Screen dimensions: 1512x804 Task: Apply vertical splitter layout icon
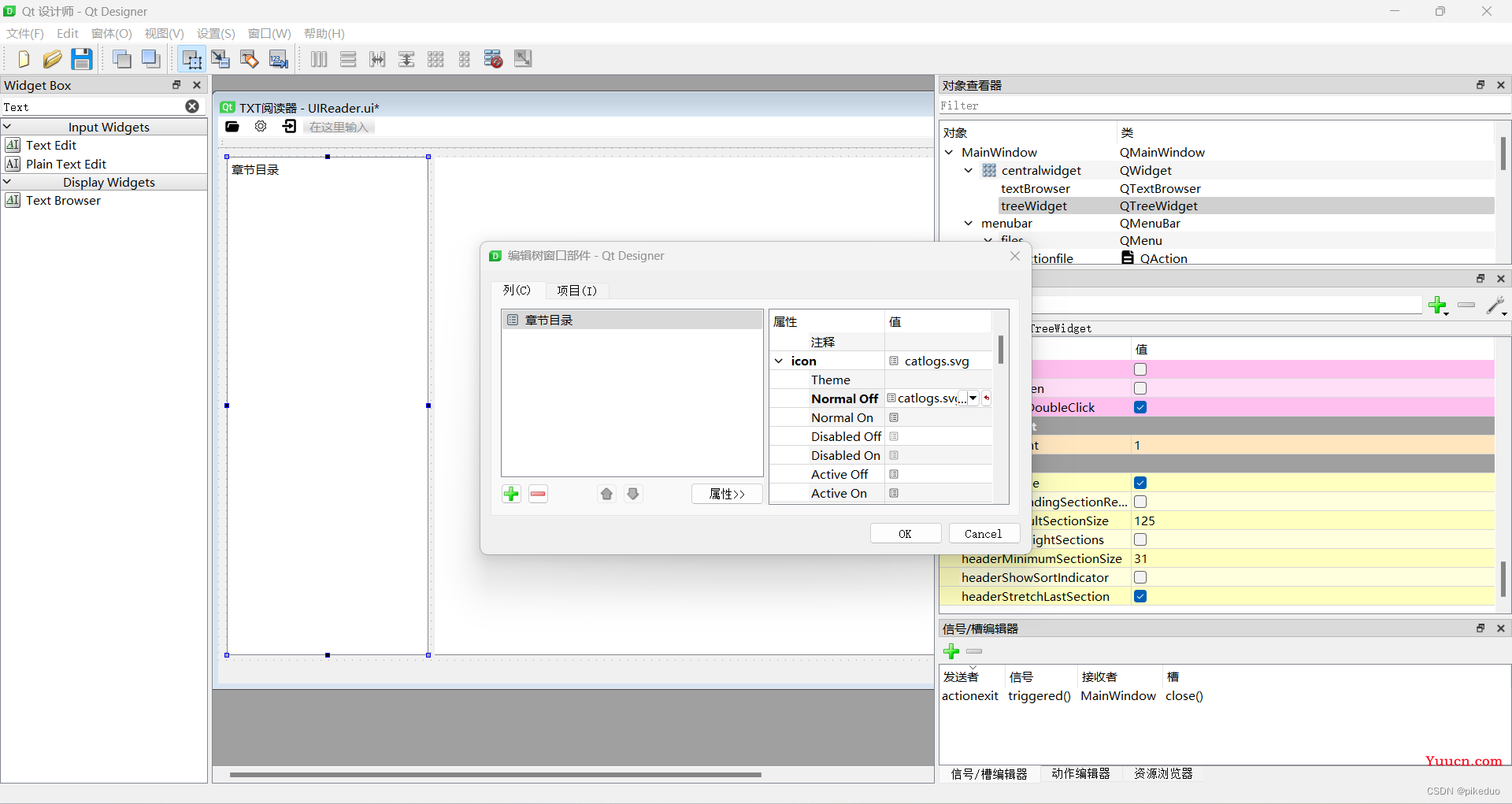[406, 59]
